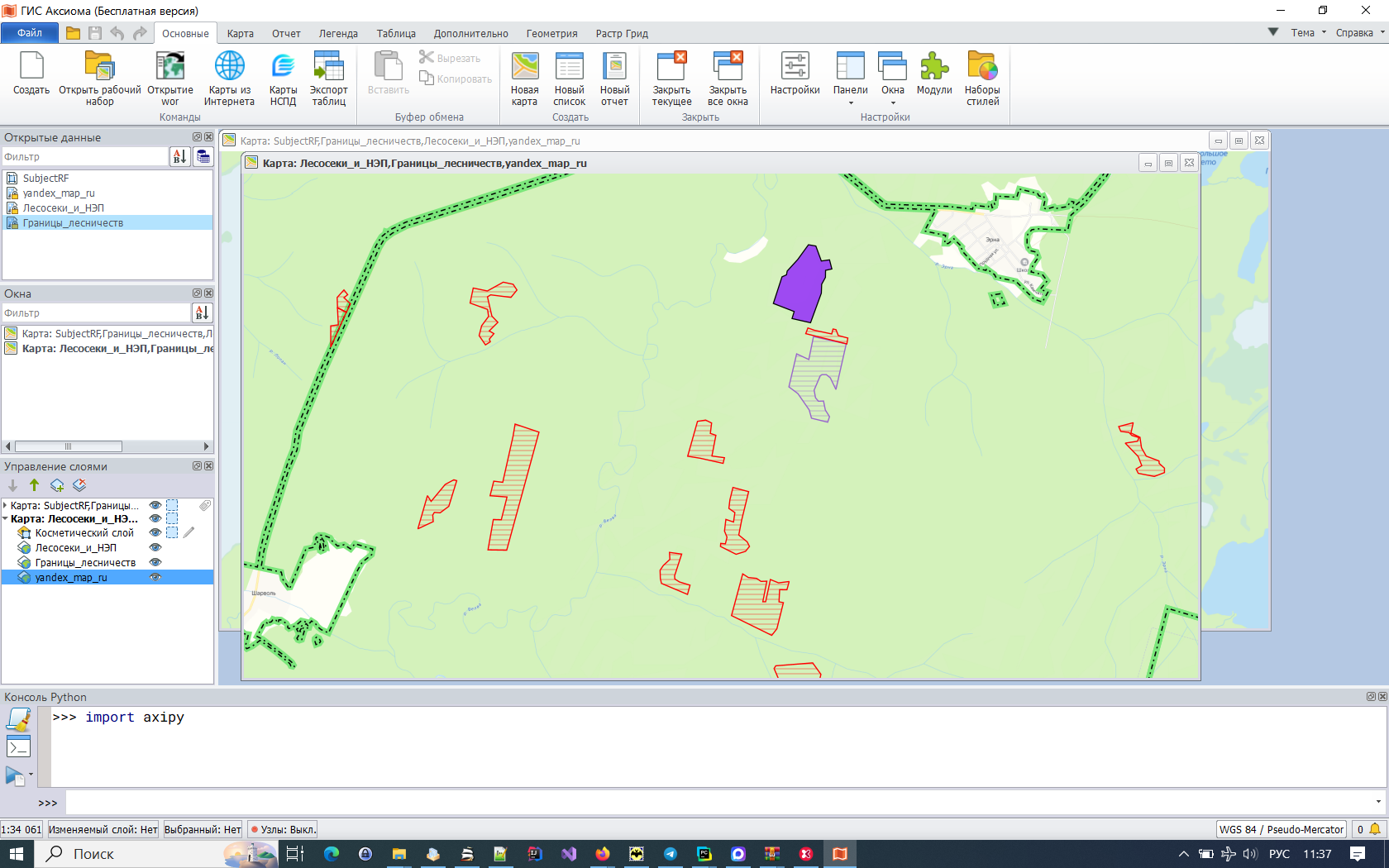The width and height of the screenshot is (1389, 868).
Task: Click the Python console terminal window icon
Action: point(18,746)
